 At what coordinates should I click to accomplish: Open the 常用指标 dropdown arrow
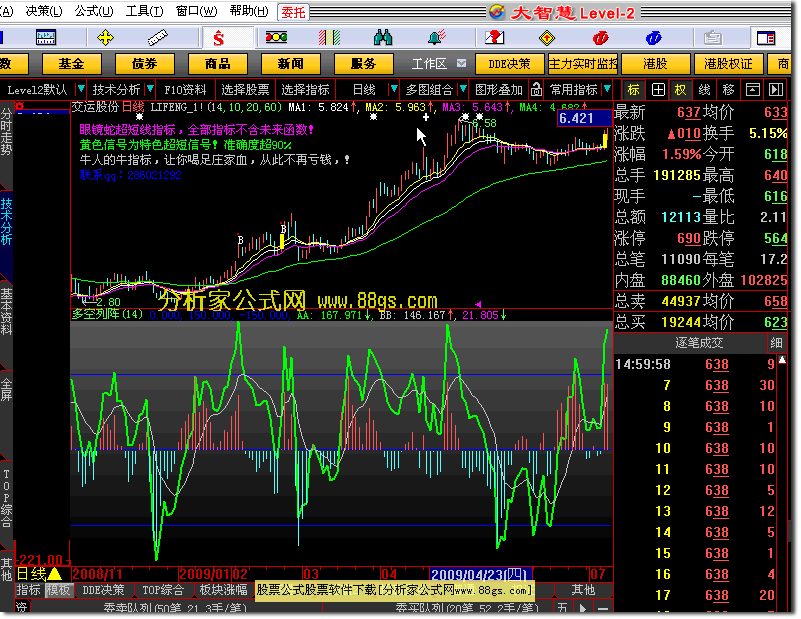(x=607, y=89)
